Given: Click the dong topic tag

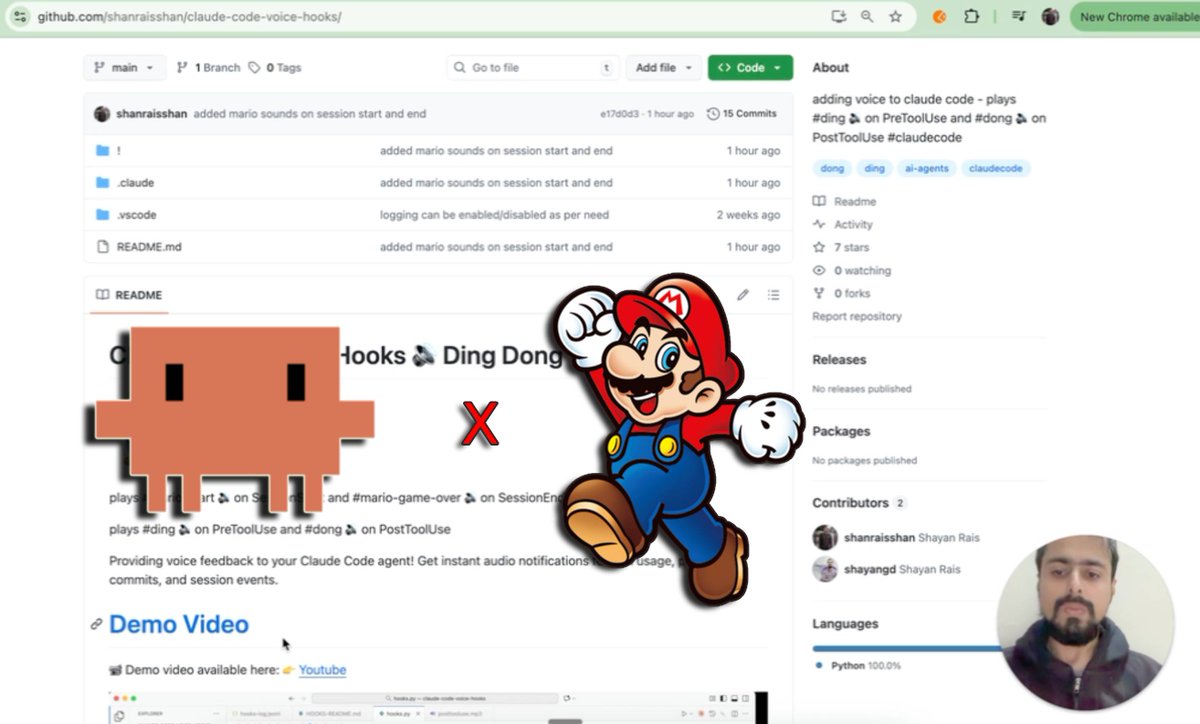Looking at the screenshot, I should (x=832, y=169).
